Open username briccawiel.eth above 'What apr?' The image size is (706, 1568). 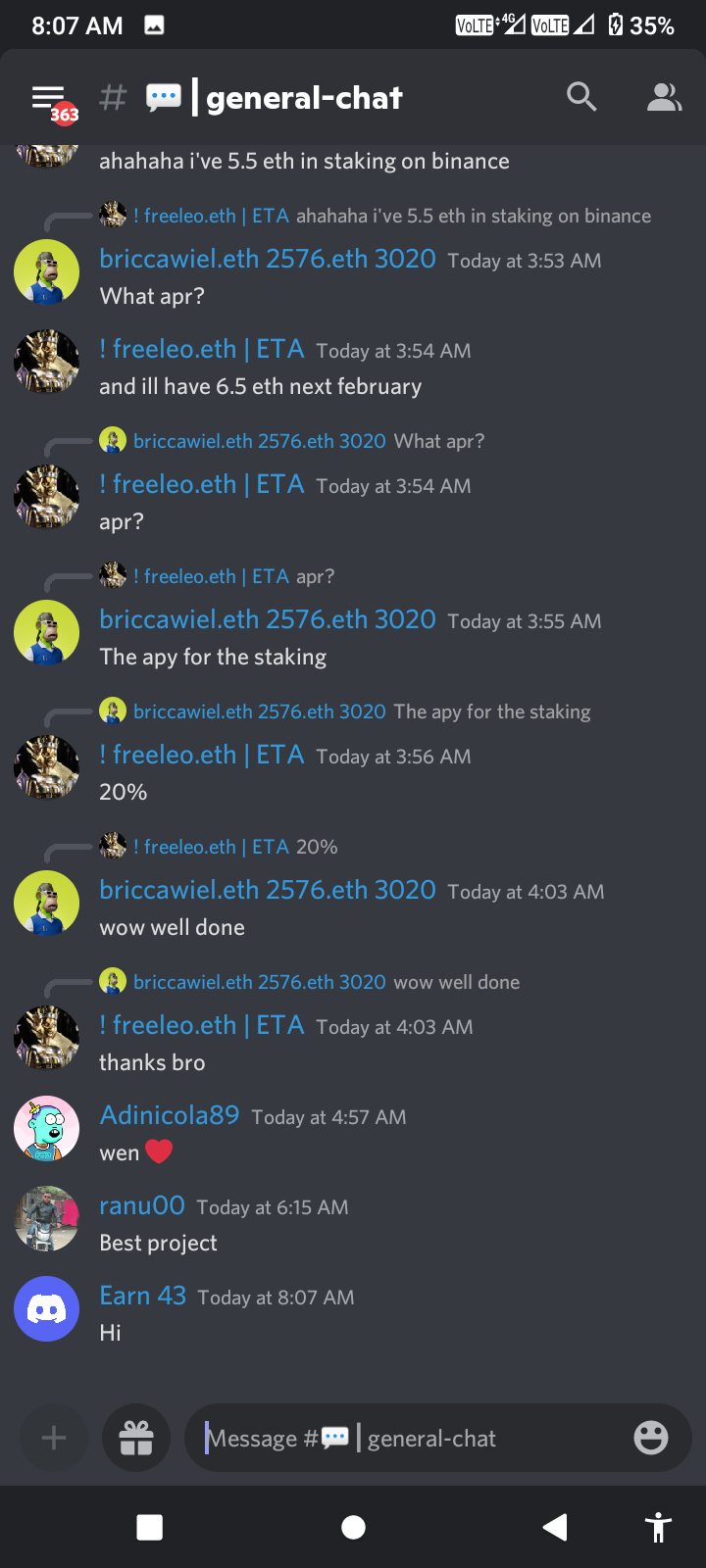(x=268, y=259)
